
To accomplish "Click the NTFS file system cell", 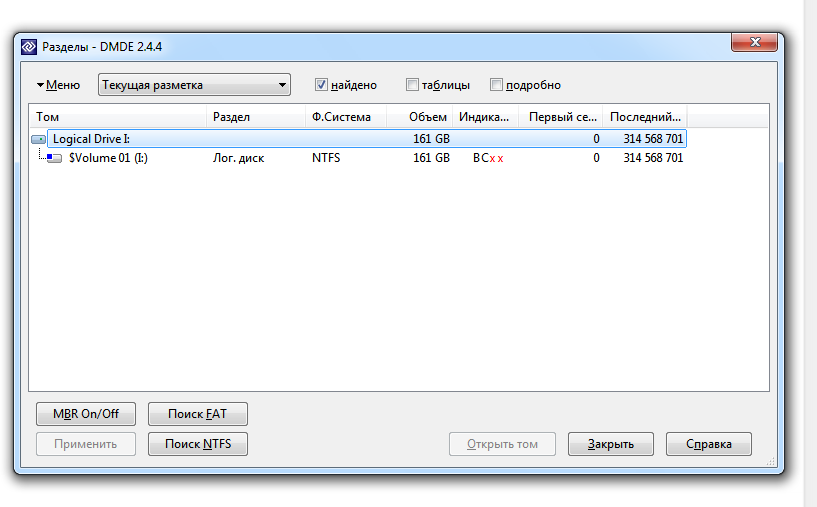I will 326,158.
